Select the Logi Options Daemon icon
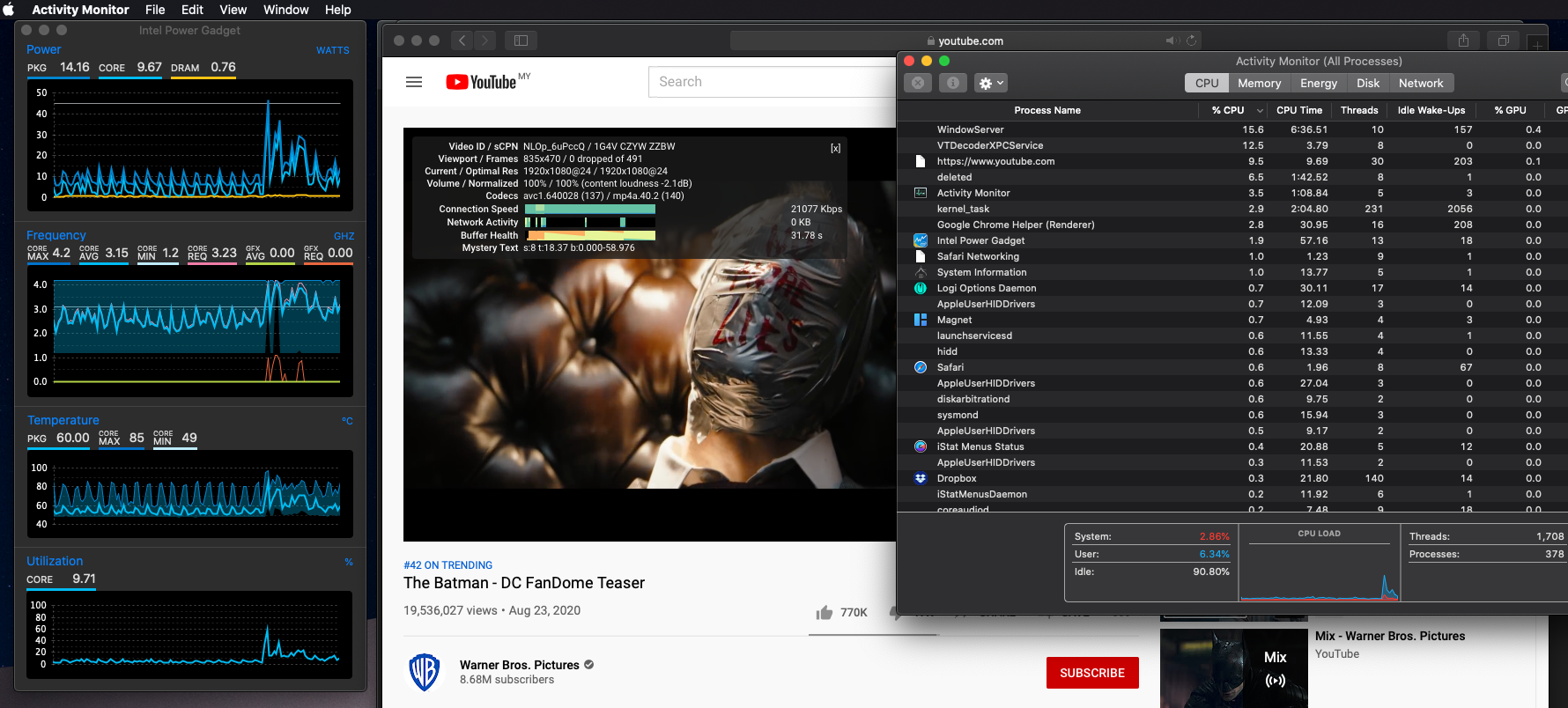1568x708 pixels. [x=921, y=288]
